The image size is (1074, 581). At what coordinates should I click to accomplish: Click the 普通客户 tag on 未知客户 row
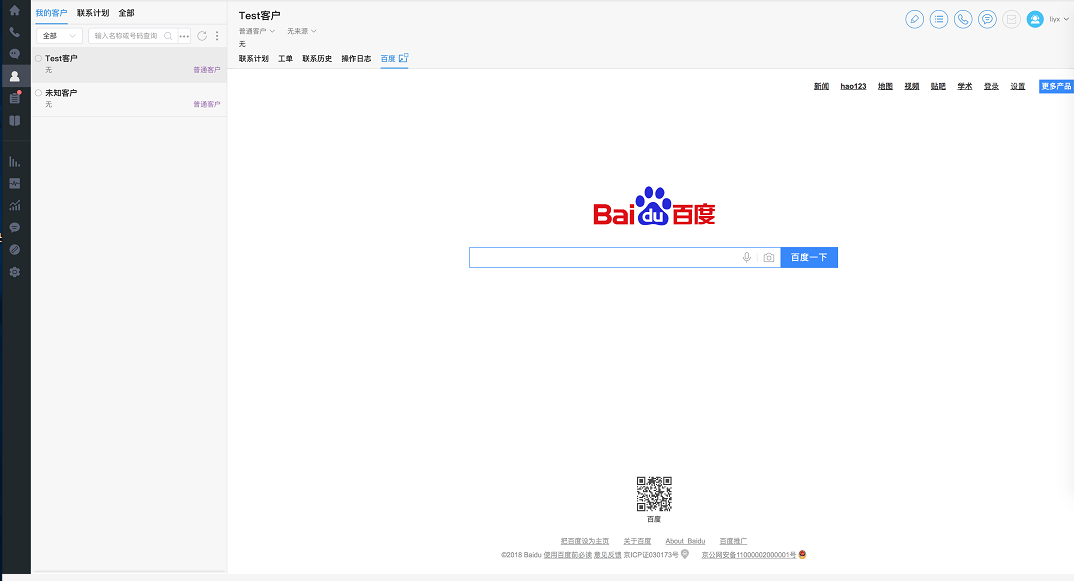coord(207,104)
